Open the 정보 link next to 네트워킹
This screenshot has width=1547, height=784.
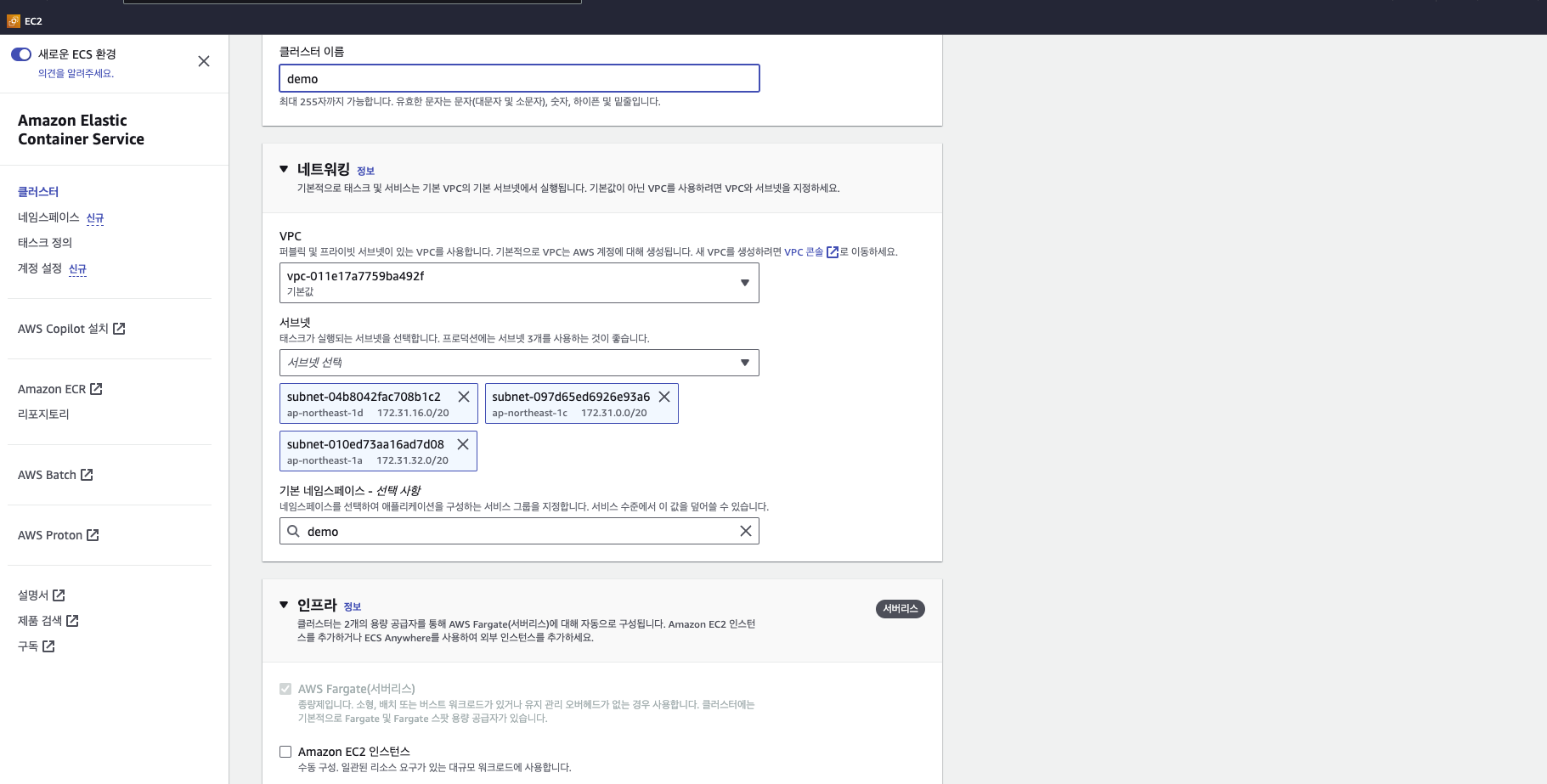point(365,171)
